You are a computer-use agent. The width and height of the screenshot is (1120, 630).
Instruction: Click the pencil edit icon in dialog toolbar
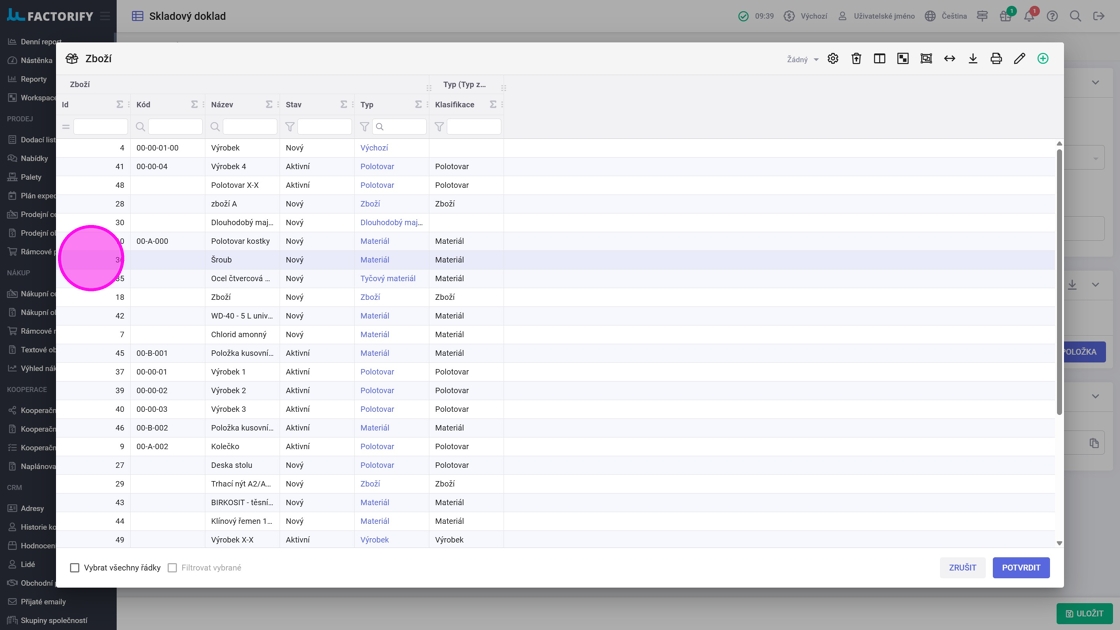pos(1019,59)
